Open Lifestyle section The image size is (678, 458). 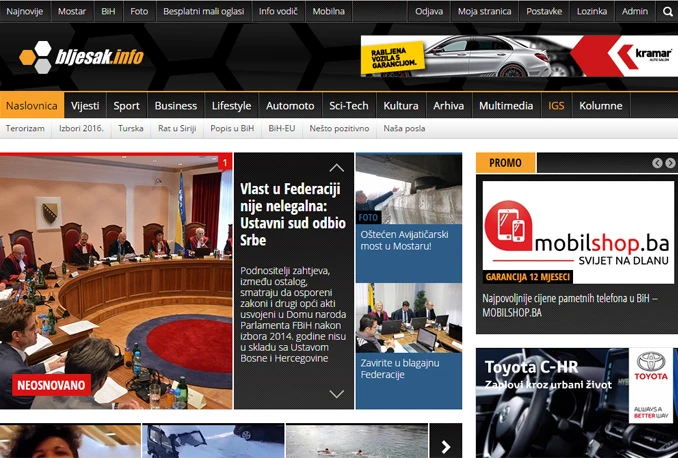coord(231,106)
